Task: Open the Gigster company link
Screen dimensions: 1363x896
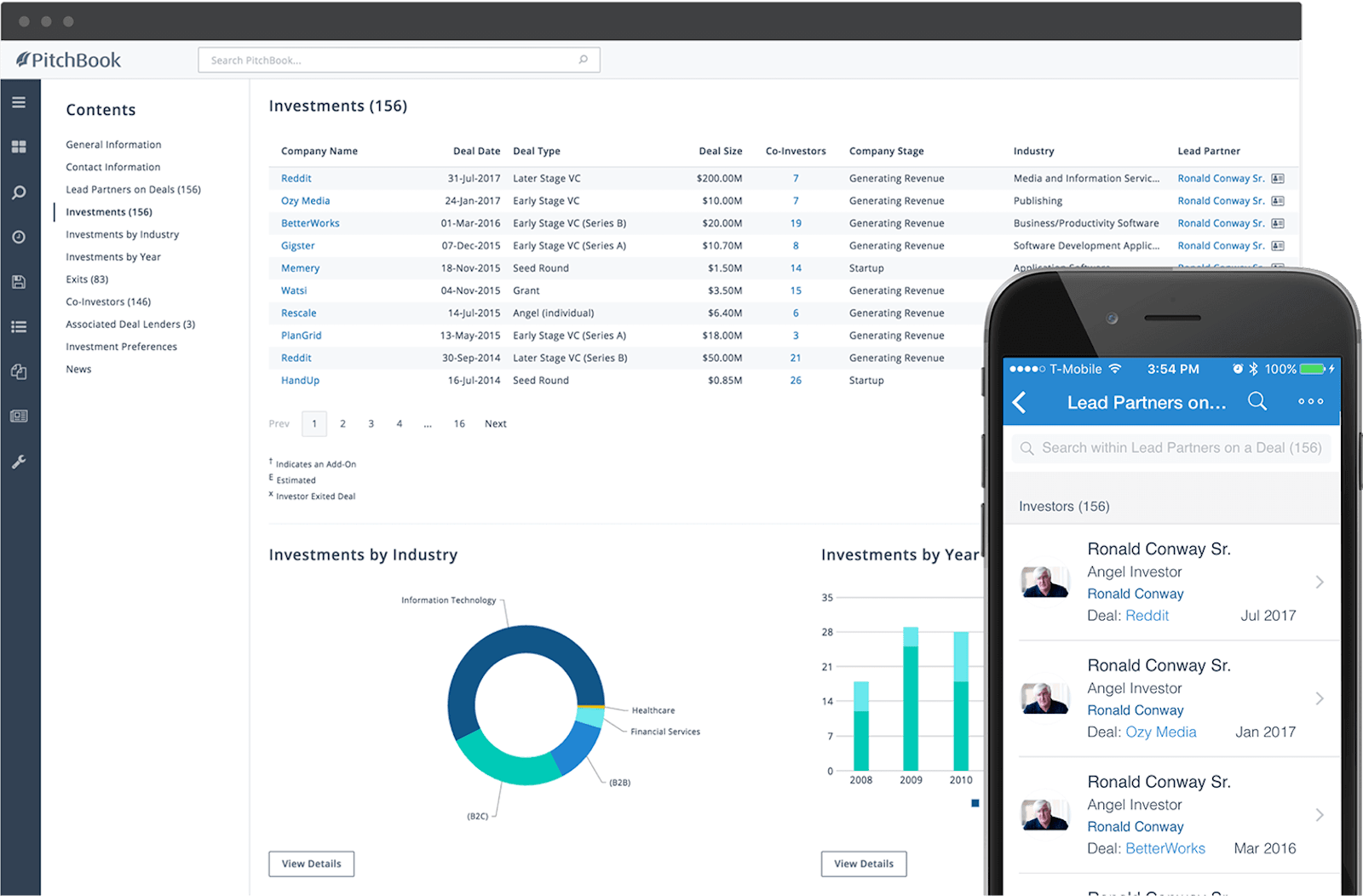Action: [x=298, y=246]
